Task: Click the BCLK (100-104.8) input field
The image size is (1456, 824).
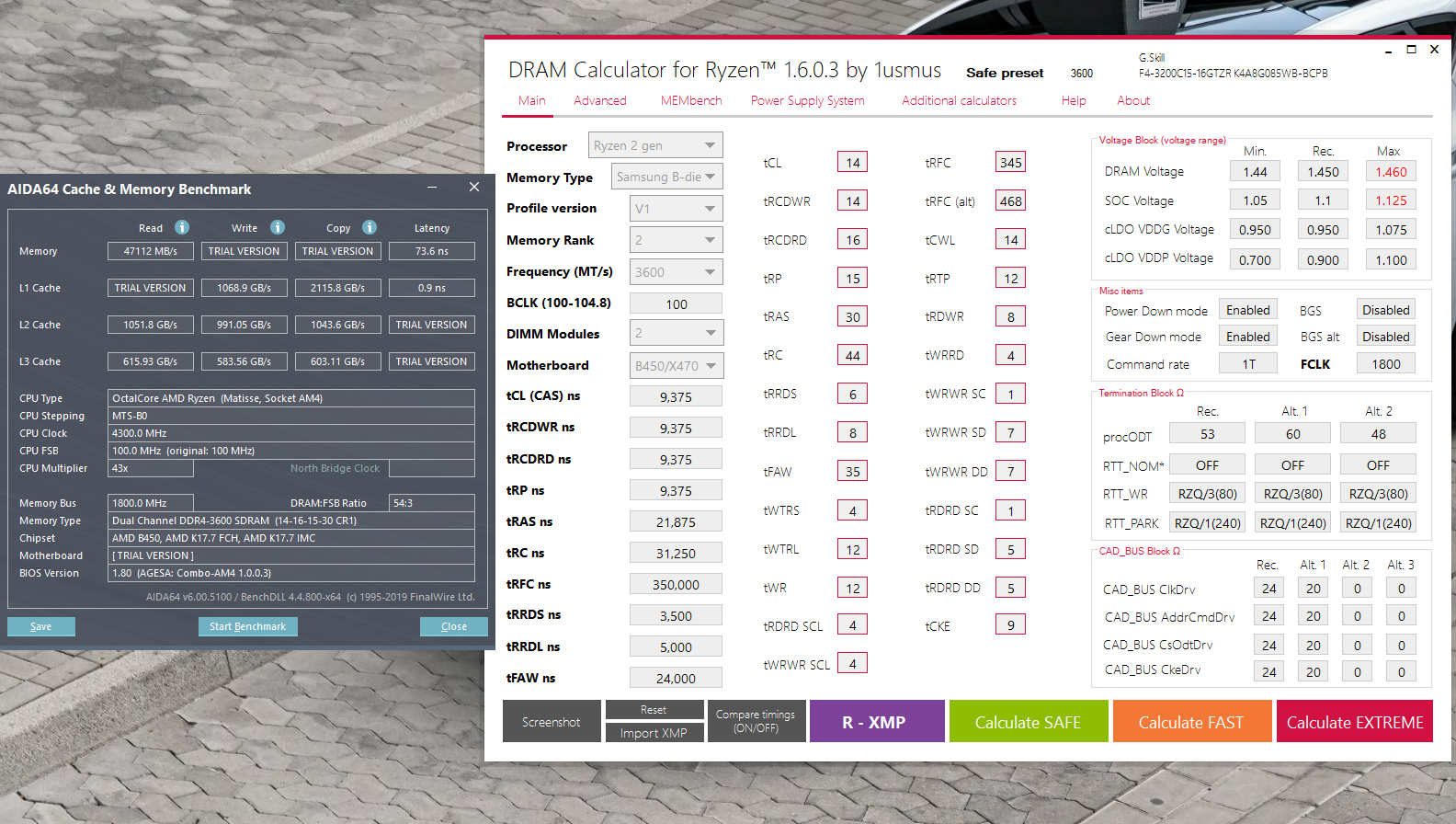Action: 677,303
